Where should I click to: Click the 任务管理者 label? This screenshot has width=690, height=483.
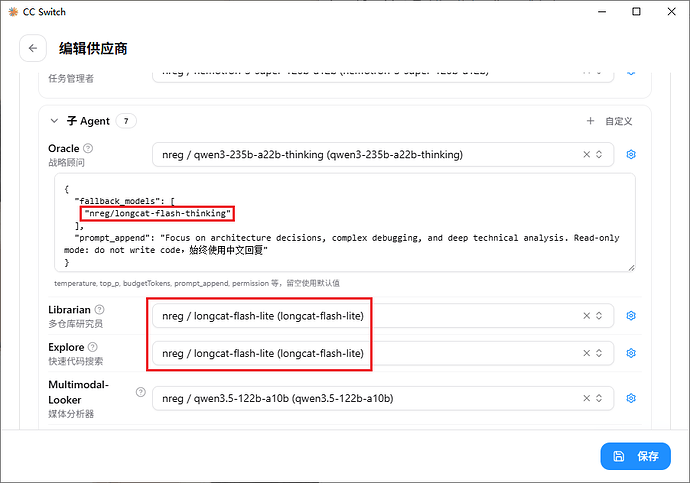pos(71,79)
